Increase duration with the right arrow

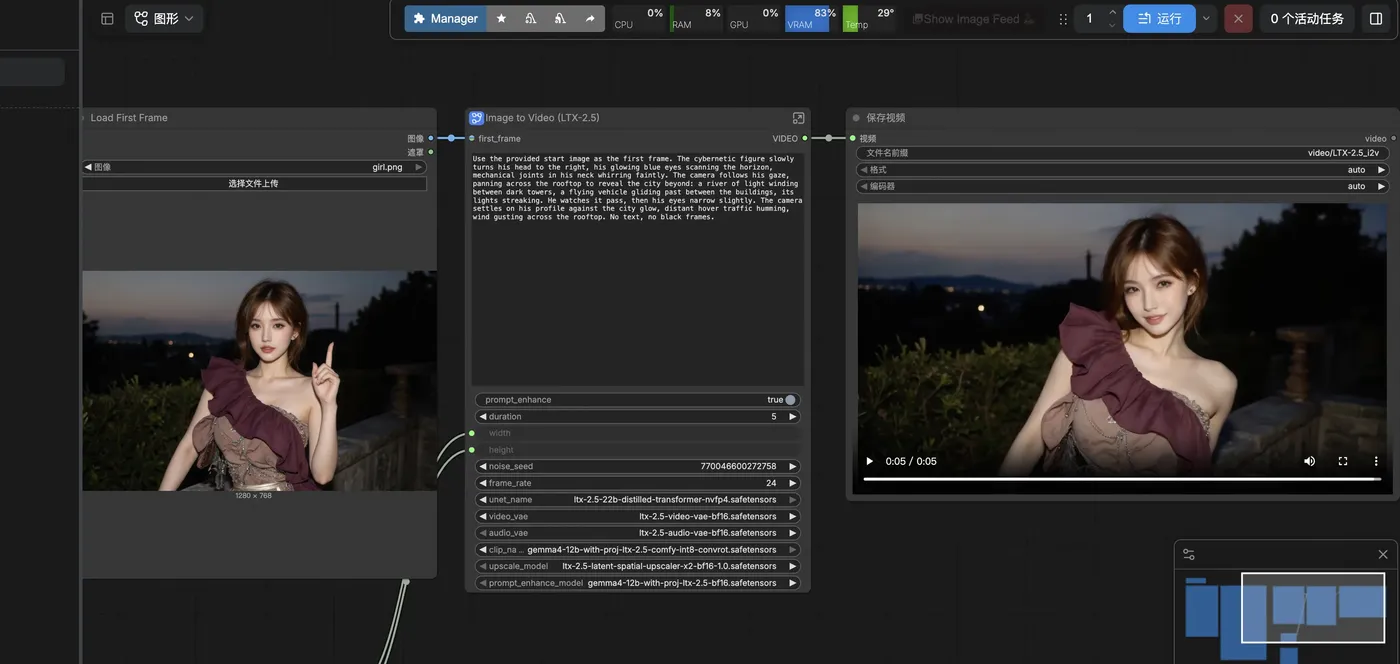pos(793,416)
